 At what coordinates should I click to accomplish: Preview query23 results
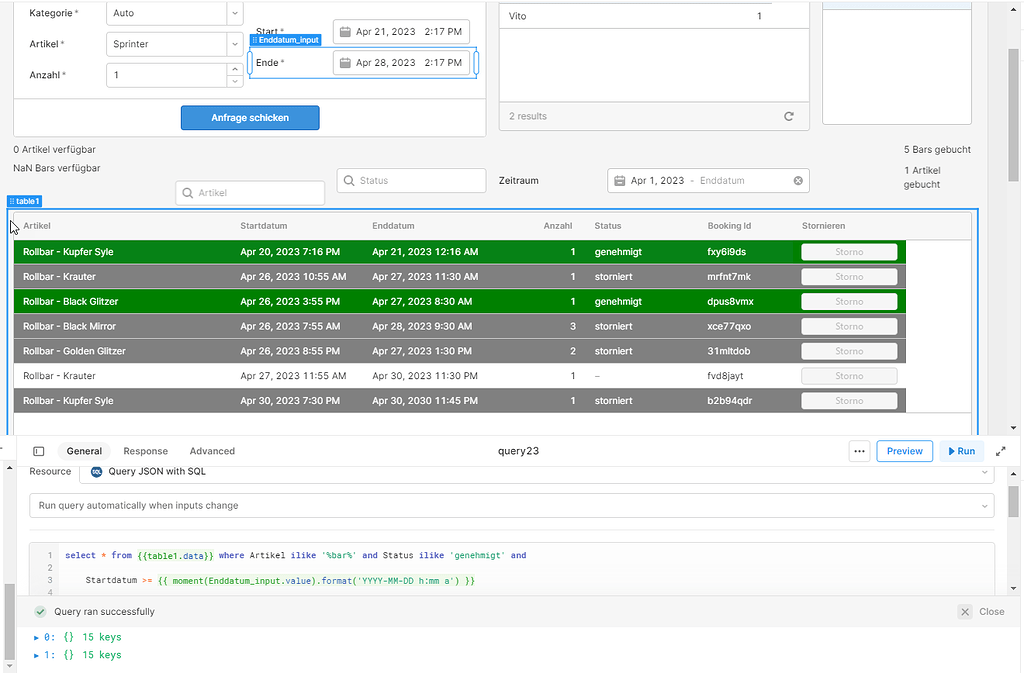(904, 451)
